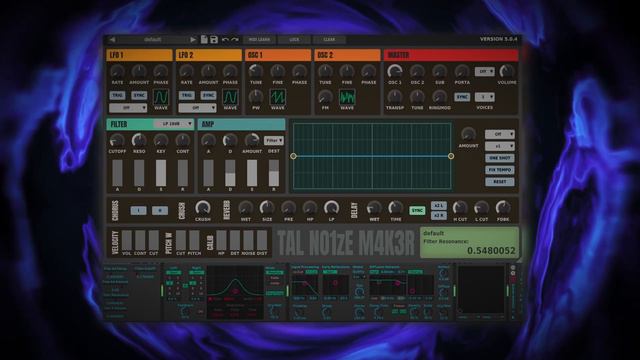Image resolution: width=640 pixels, height=360 pixels.
Task: Click the OSC 1 waveform display
Action: coord(278,97)
